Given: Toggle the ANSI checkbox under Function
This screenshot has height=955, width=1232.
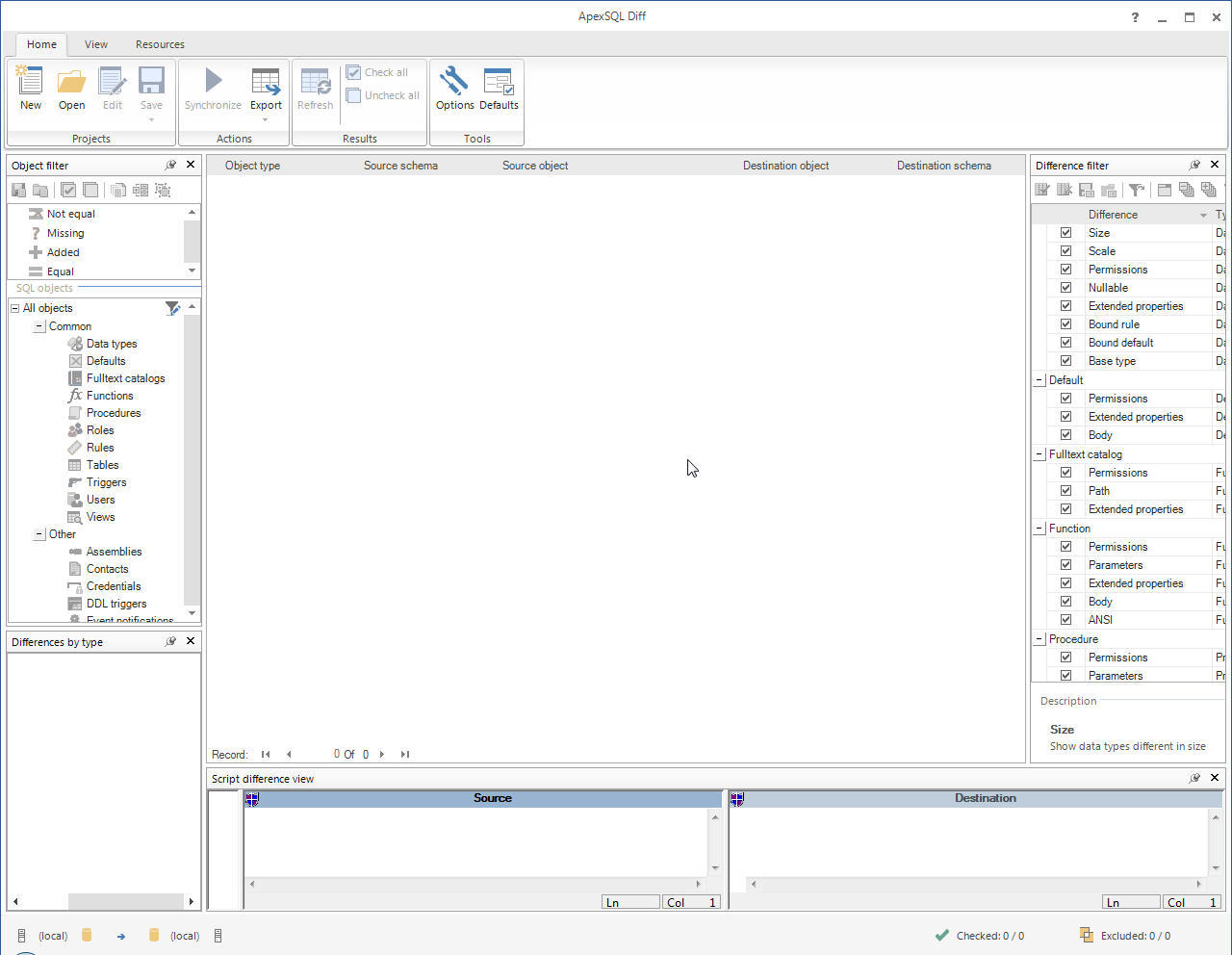Looking at the screenshot, I should (x=1065, y=619).
